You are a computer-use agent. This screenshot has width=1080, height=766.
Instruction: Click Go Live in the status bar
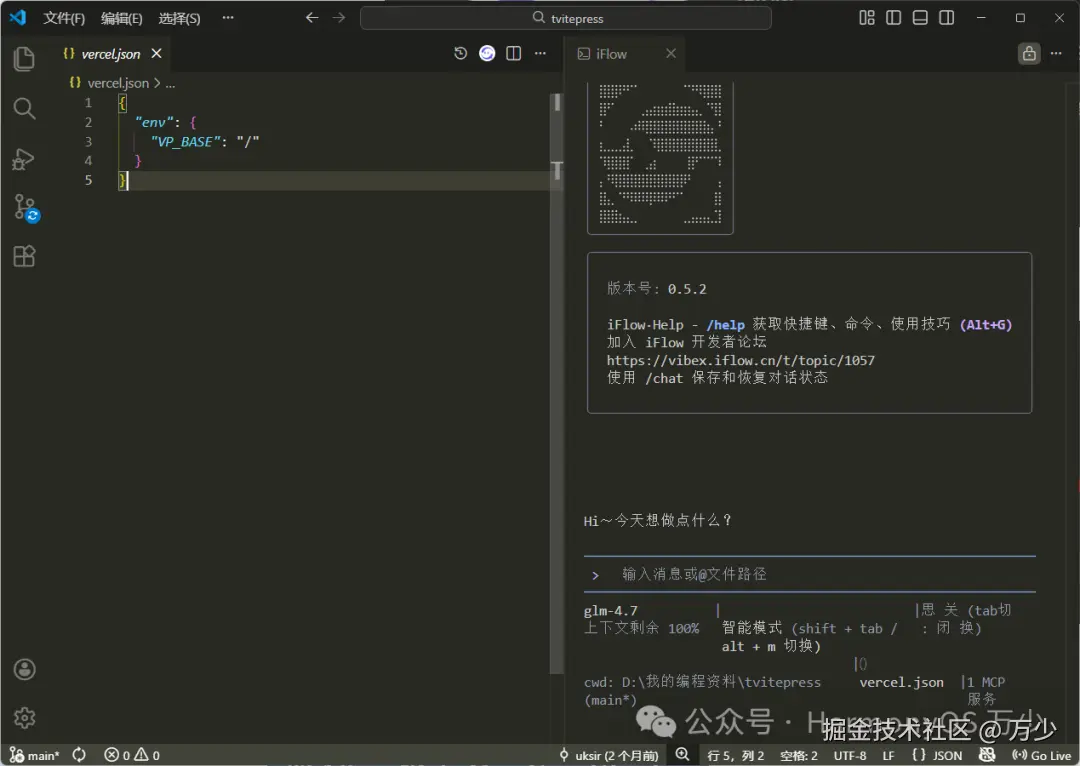point(1040,755)
